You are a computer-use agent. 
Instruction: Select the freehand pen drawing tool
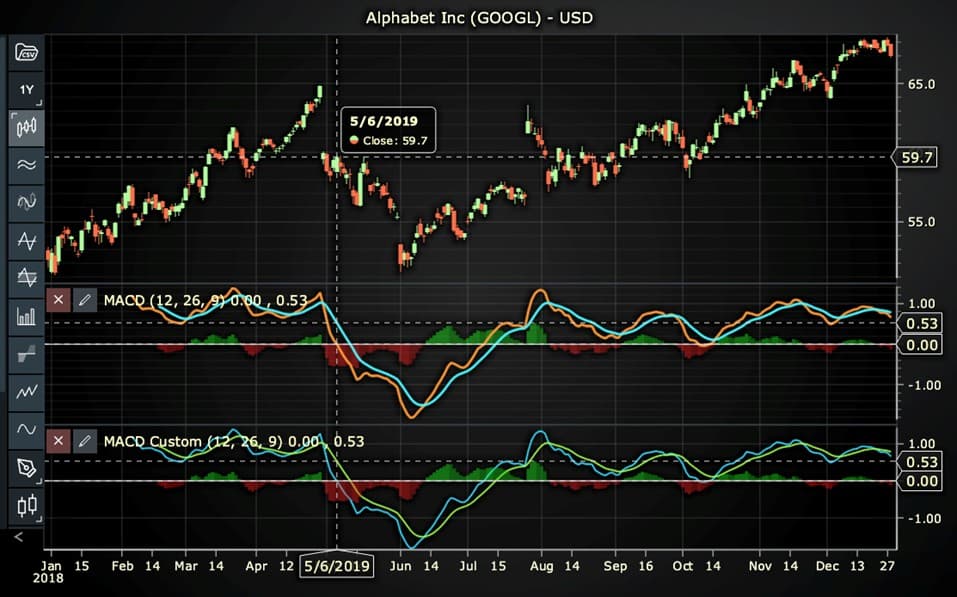[25, 466]
